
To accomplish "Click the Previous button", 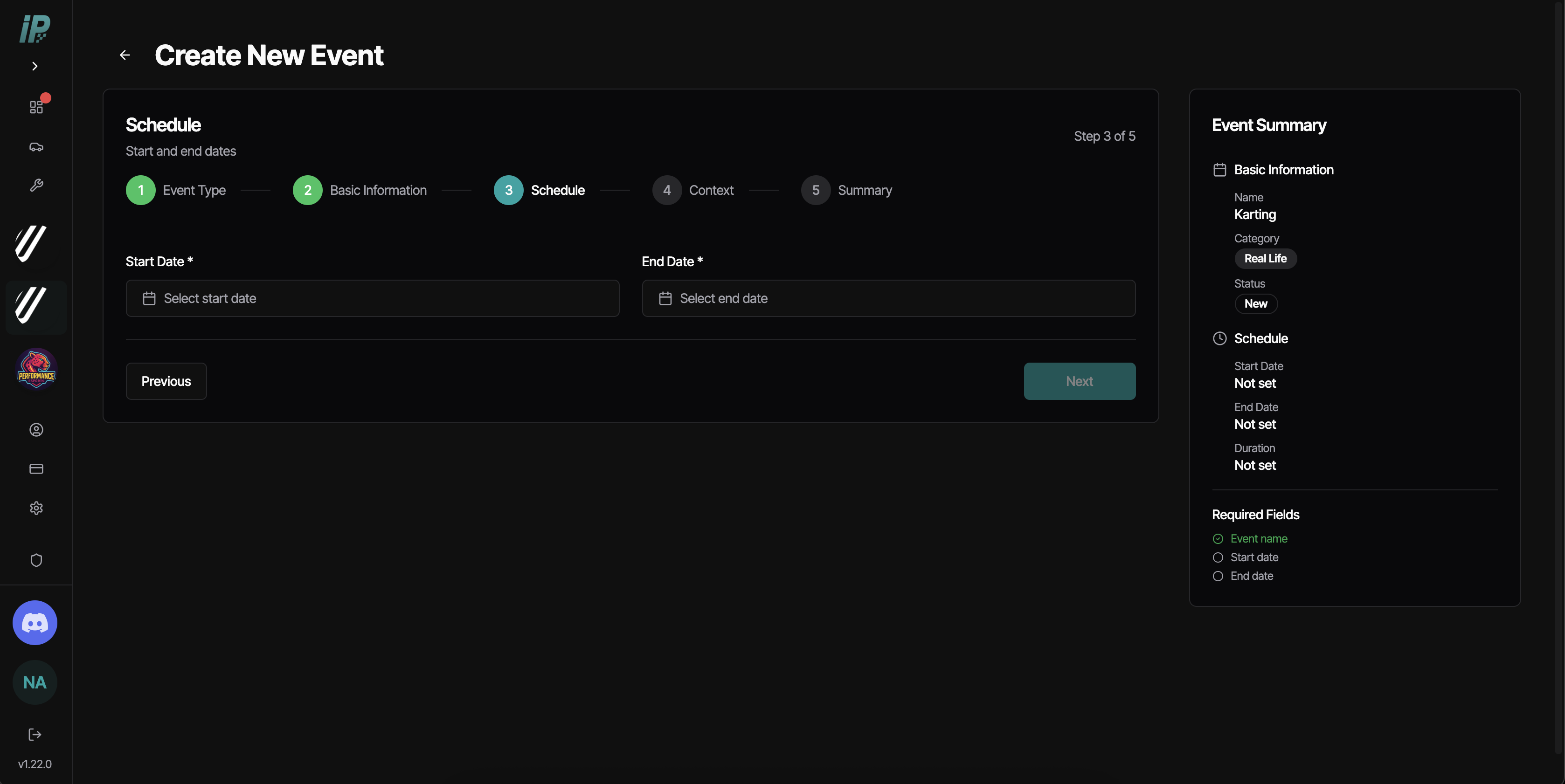I will pos(166,381).
